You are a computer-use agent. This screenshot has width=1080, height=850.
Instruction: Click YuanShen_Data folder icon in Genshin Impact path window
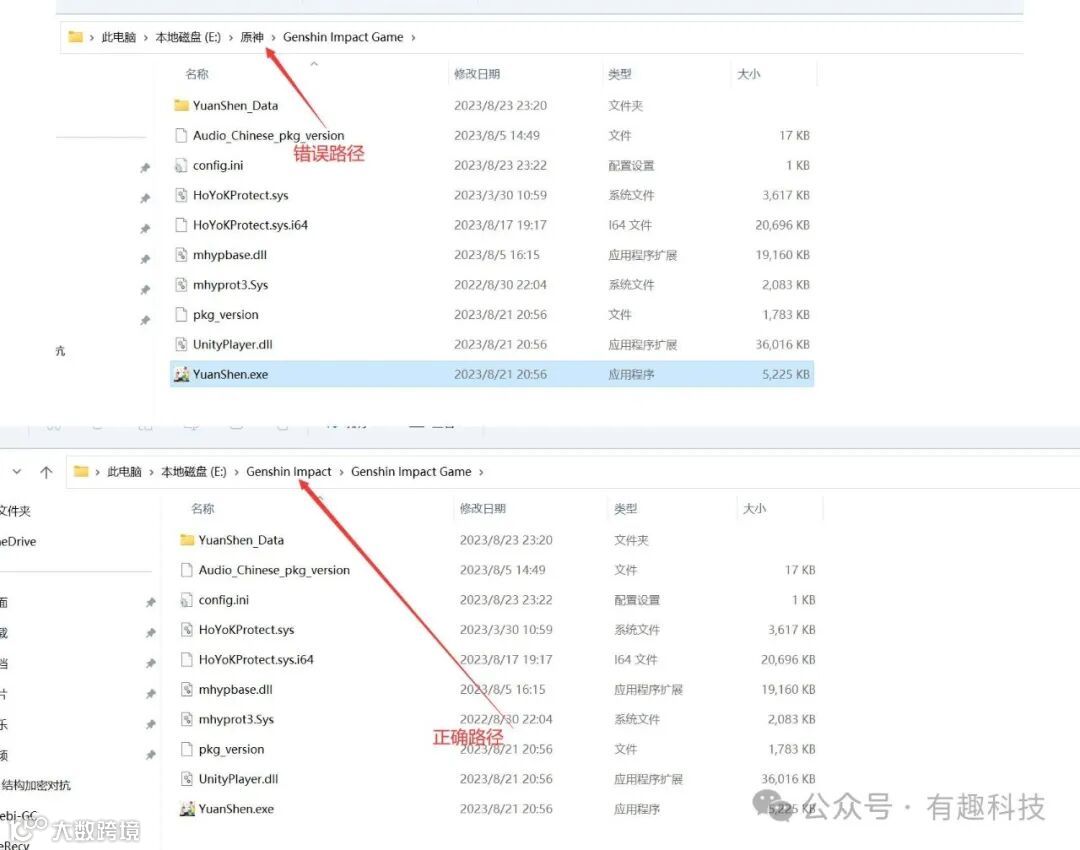187,540
